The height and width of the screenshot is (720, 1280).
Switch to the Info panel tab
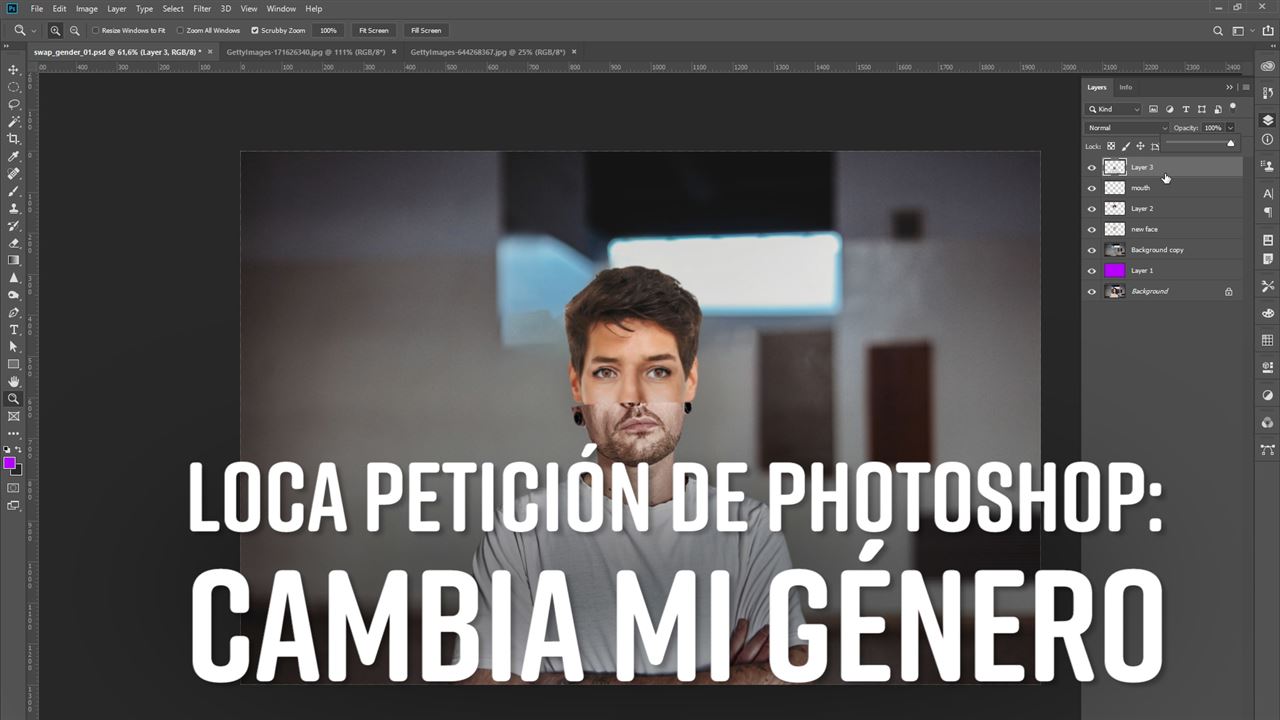click(x=1126, y=87)
